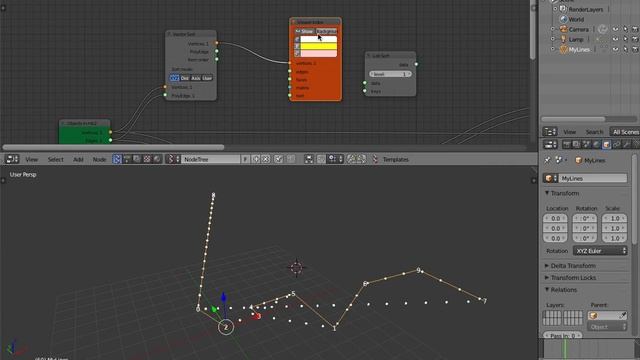Select the texture nodes tree type icon
Screen dimensions: 640x360
pyautogui.click(x=147, y=159)
